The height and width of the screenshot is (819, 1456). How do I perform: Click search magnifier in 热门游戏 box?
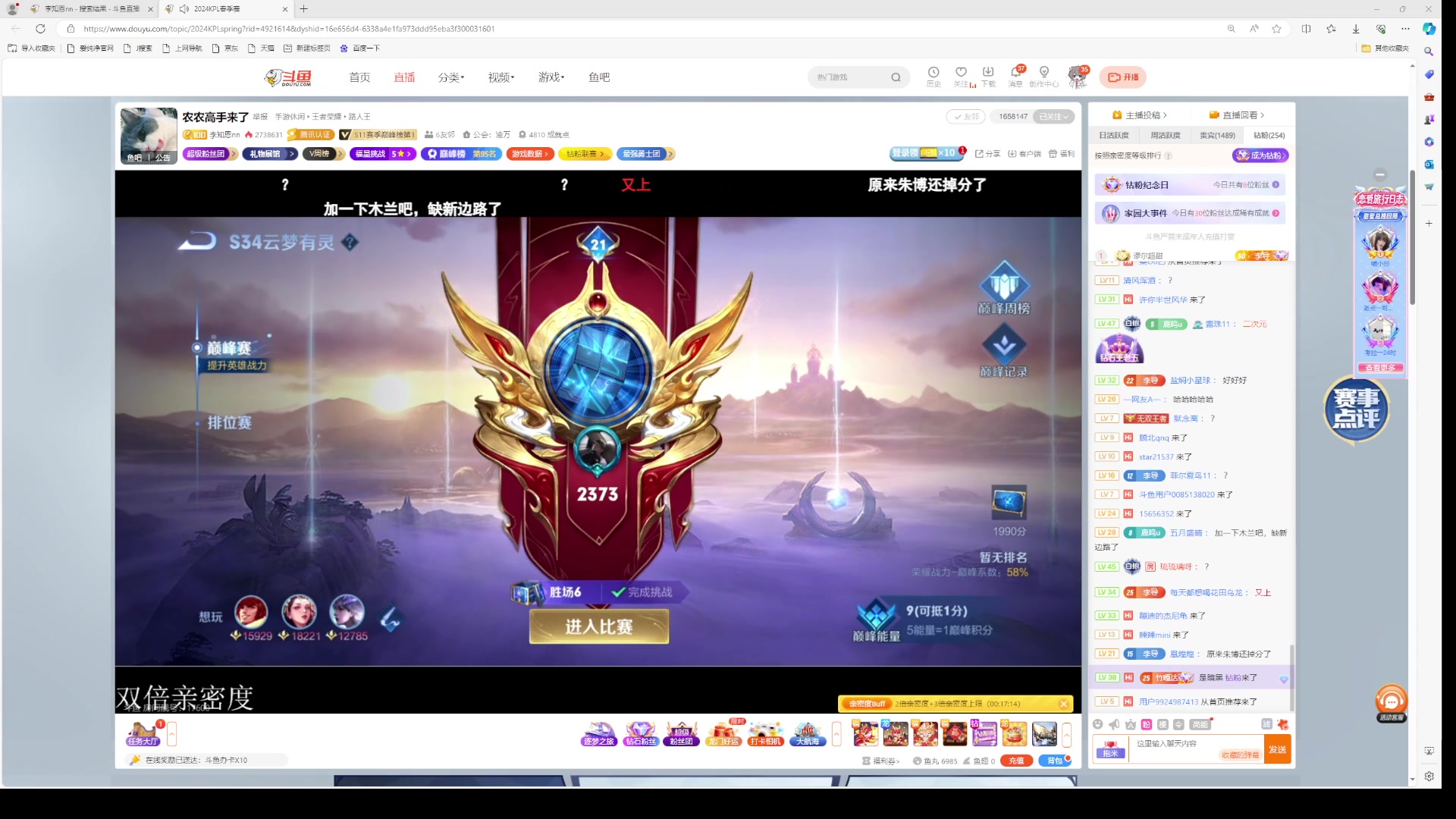[x=896, y=77]
